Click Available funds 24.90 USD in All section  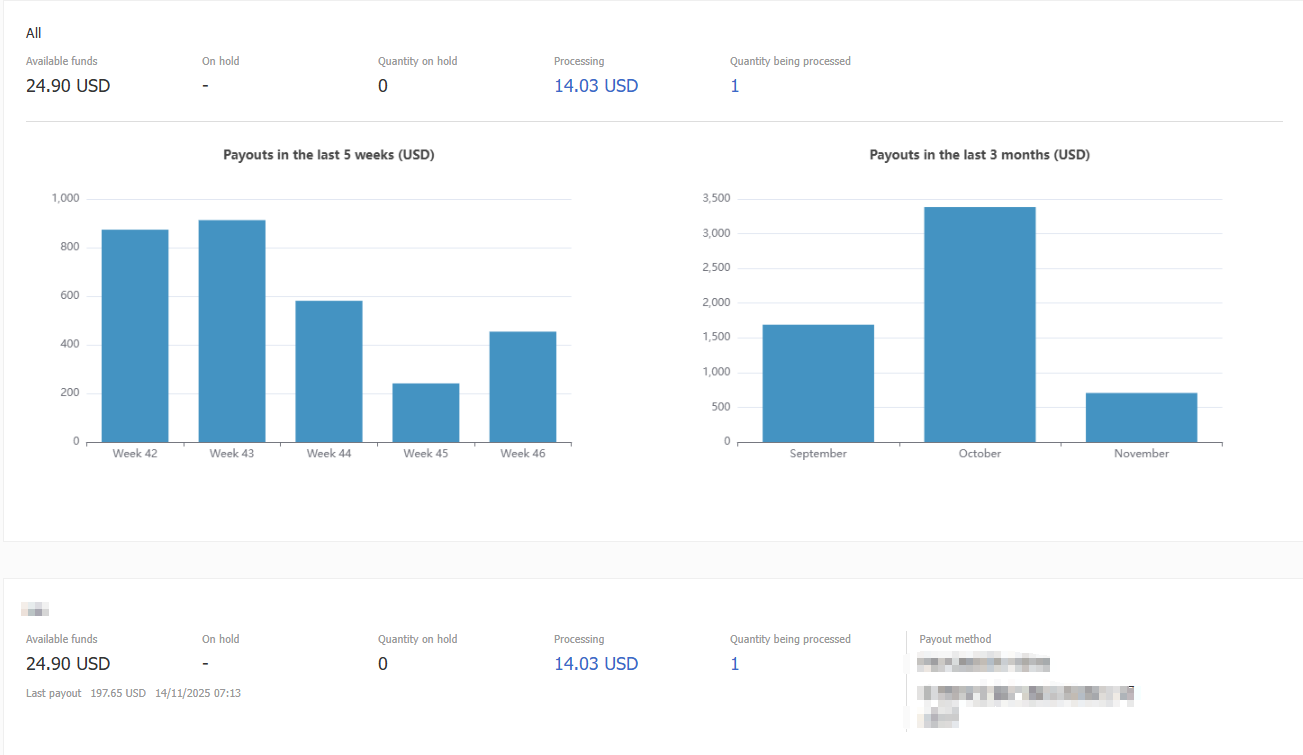tap(68, 86)
